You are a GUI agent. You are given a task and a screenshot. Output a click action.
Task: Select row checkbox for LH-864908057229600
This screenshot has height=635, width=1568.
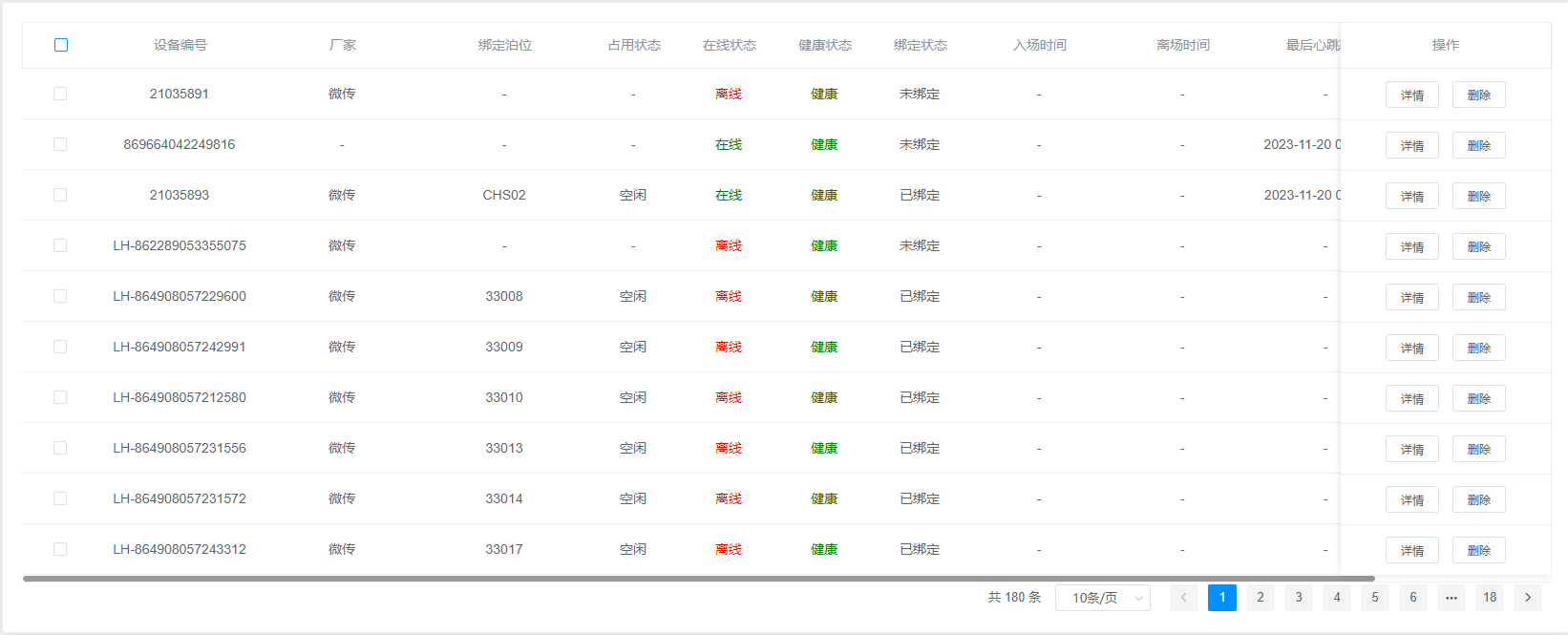tap(60, 296)
